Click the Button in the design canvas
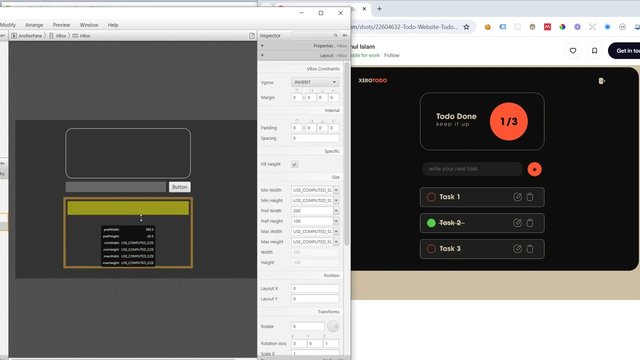Viewport: 640px width, 360px height. tap(180, 187)
